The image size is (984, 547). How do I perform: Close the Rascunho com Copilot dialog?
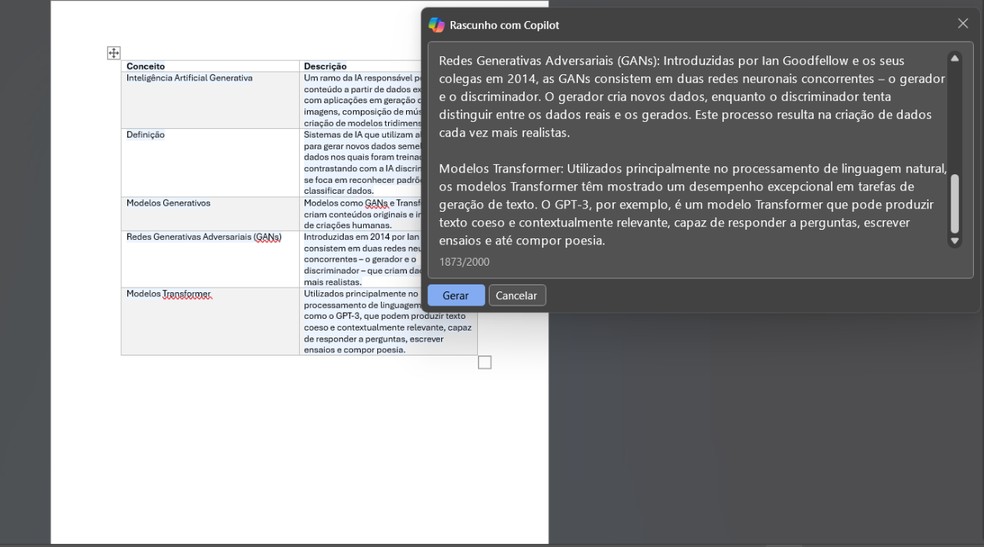963,24
